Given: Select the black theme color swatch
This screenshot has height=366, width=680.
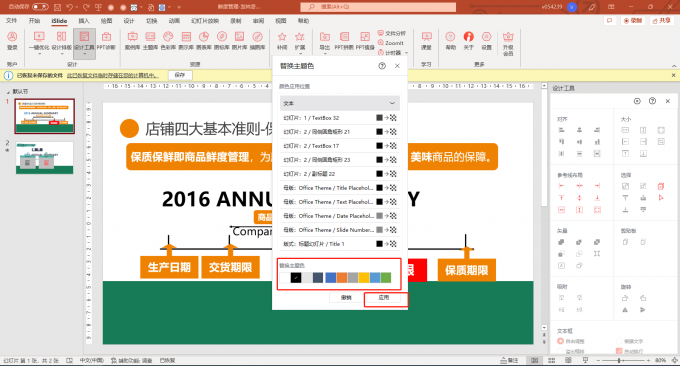Looking at the screenshot, I should click(x=296, y=278).
